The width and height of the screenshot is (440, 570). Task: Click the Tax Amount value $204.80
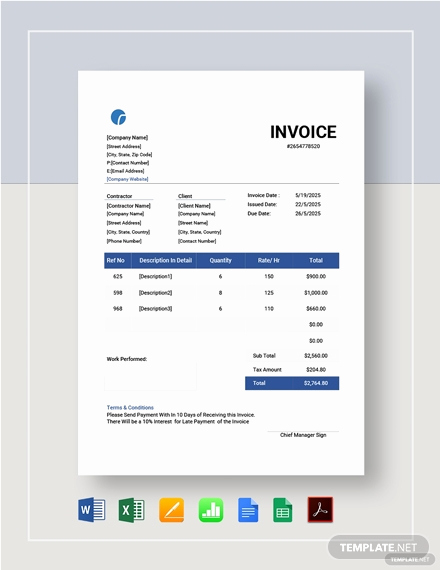[x=316, y=370]
